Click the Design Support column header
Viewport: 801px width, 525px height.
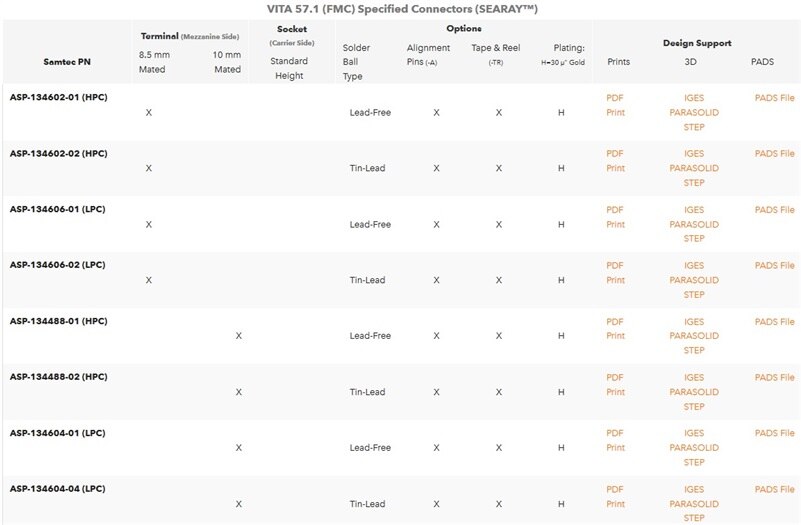(696, 44)
